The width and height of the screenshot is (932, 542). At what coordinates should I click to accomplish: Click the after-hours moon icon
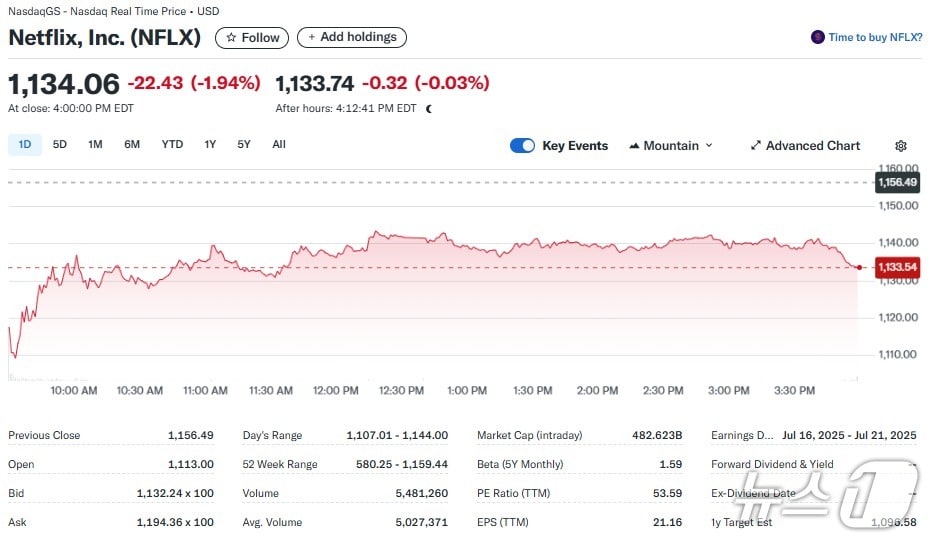click(429, 108)
